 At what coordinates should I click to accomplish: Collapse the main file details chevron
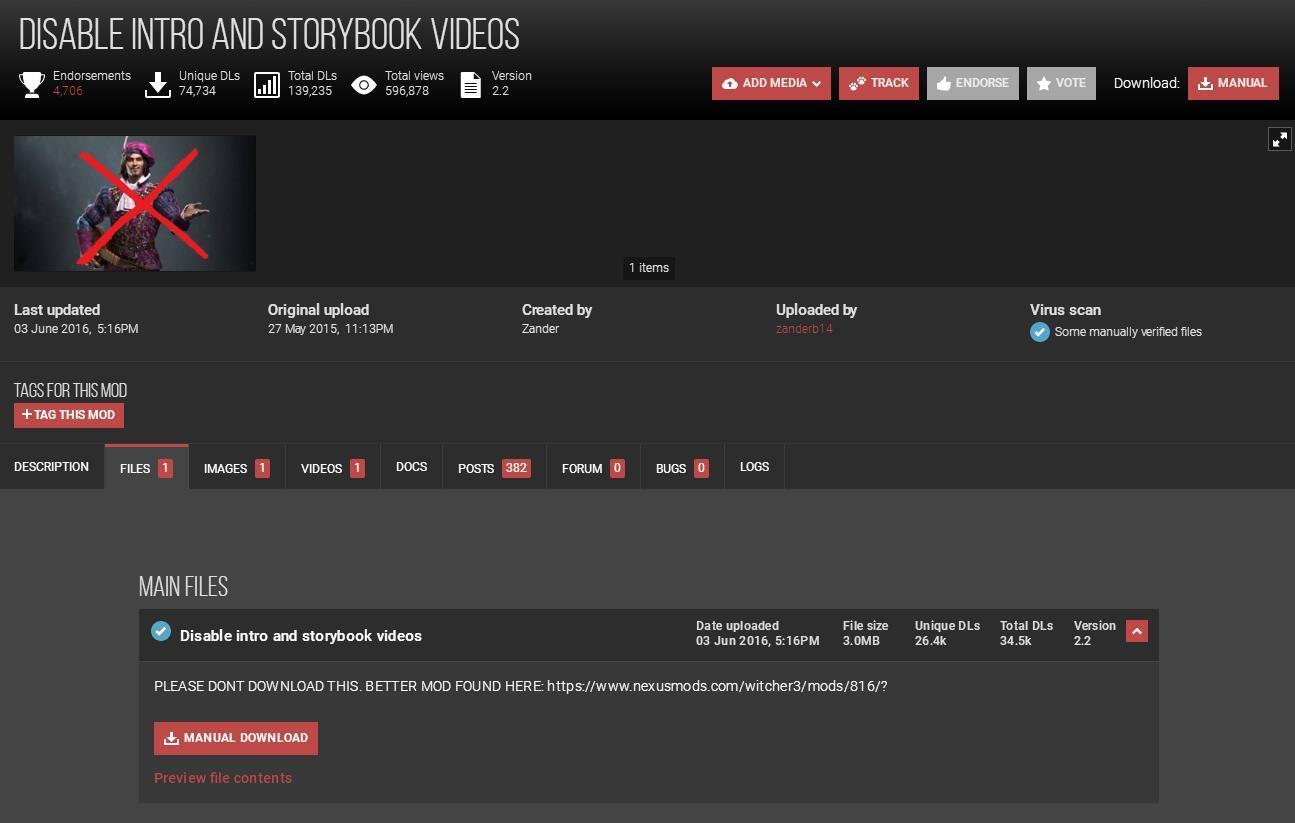(x=1136, y=631)
